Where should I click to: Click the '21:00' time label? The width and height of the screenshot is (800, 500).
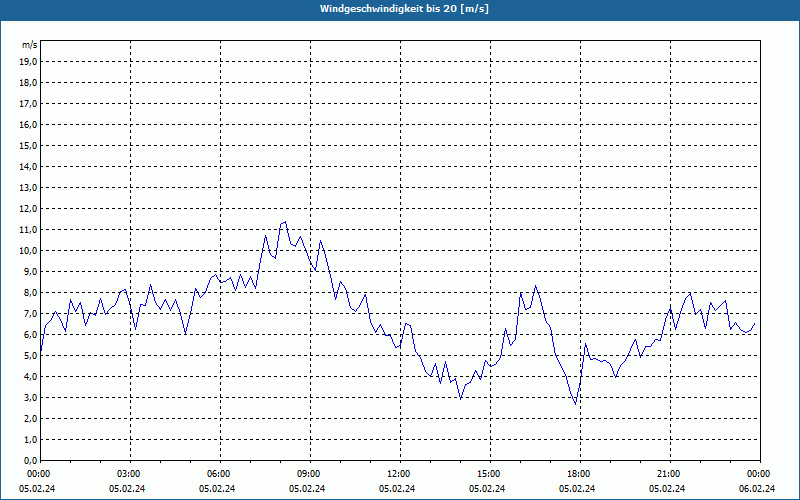(x=669, y=474)
